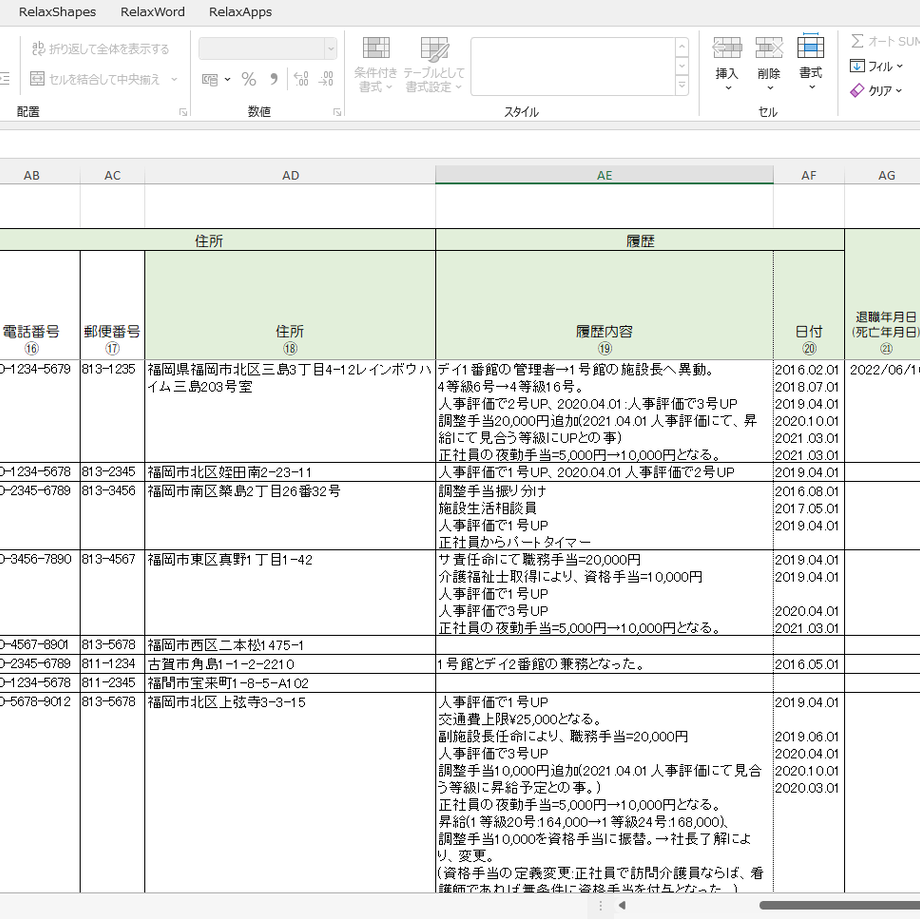920x920 pixels.
Task: Open number format dialog launcher
Action: tap(337, 112)
